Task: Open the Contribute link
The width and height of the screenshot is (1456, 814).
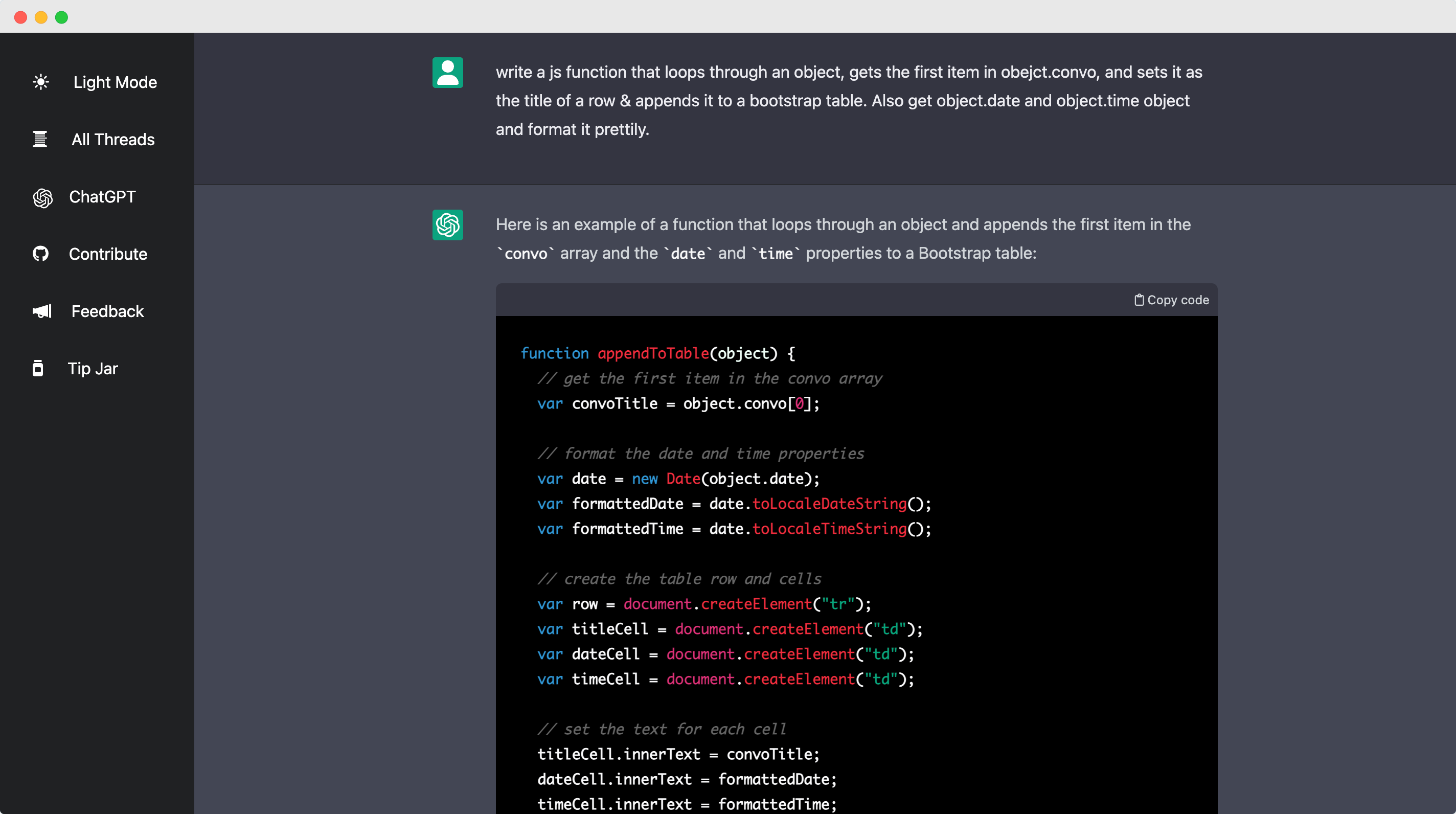Action: pyautogui.click(x=108, y=255)
